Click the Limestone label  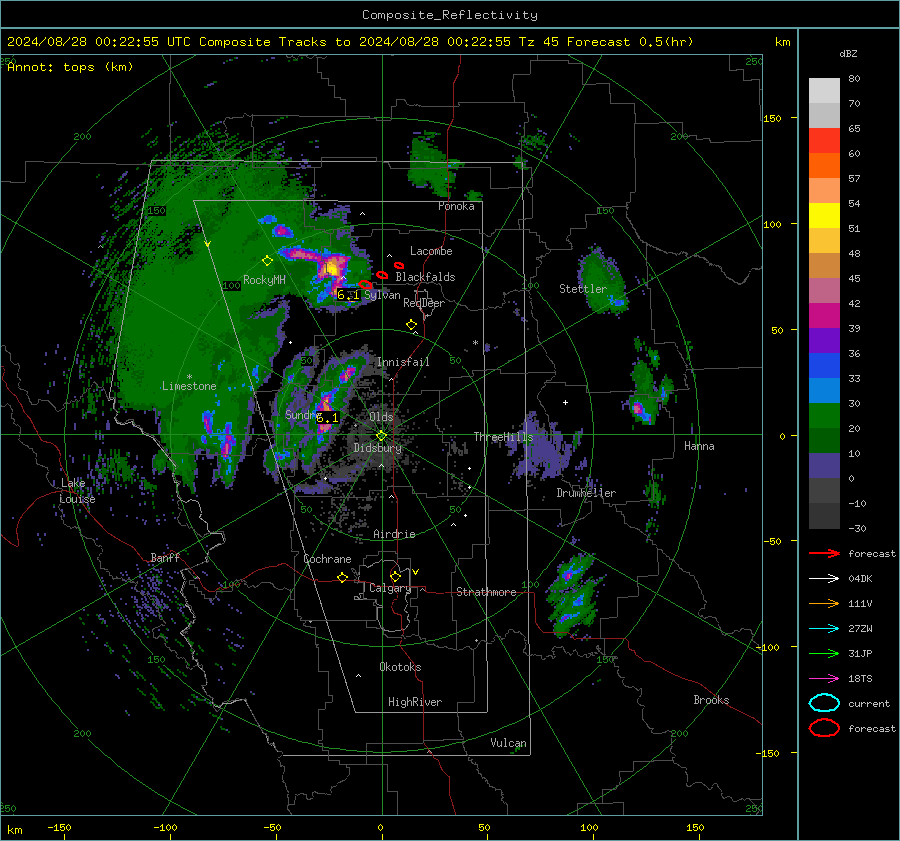(x=189, y=386)
